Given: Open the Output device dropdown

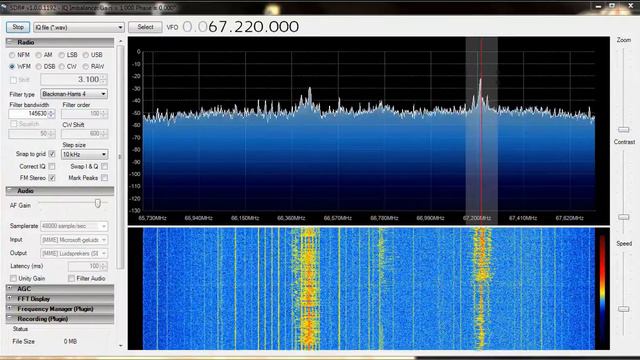Looking at the screenshot, I should click(x=74, y=253).
